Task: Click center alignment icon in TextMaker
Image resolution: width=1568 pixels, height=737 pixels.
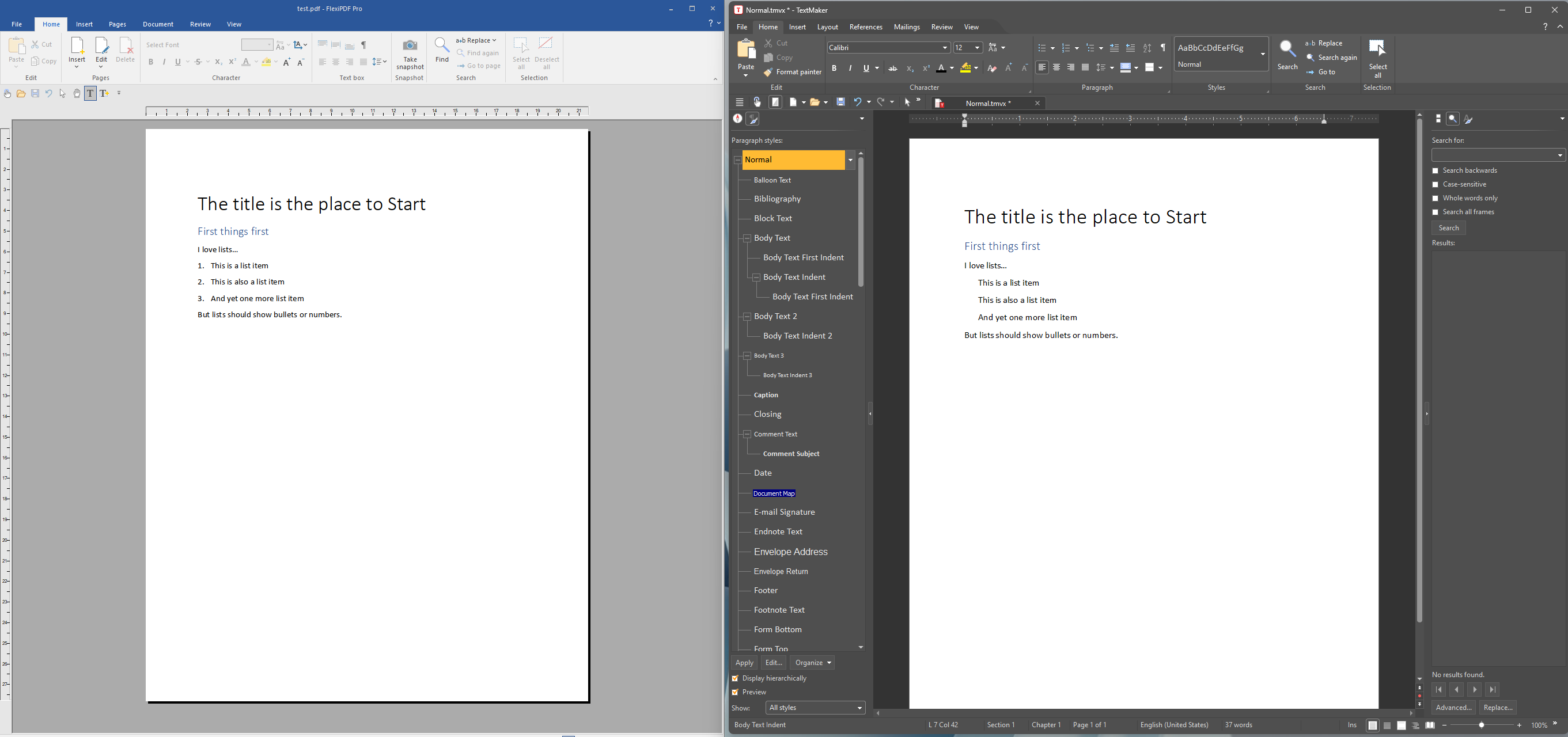Action: tap(1056, 67)
